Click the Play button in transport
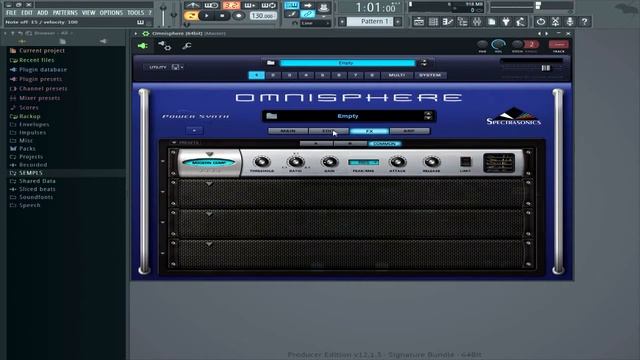This screenshot has height=360, width=640. pyautogui.click(x=207, y=16)
